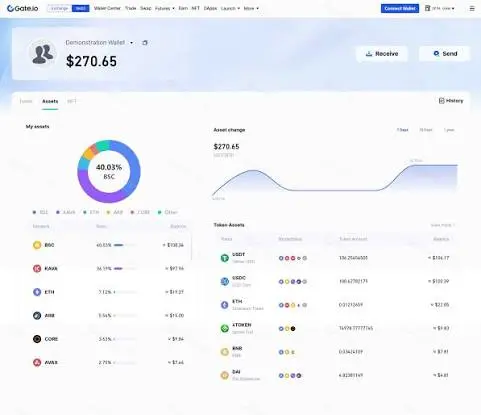Open Trade in navigation
Screen dimensions: 481x415
pyautogui.click(x=130, y=8)
